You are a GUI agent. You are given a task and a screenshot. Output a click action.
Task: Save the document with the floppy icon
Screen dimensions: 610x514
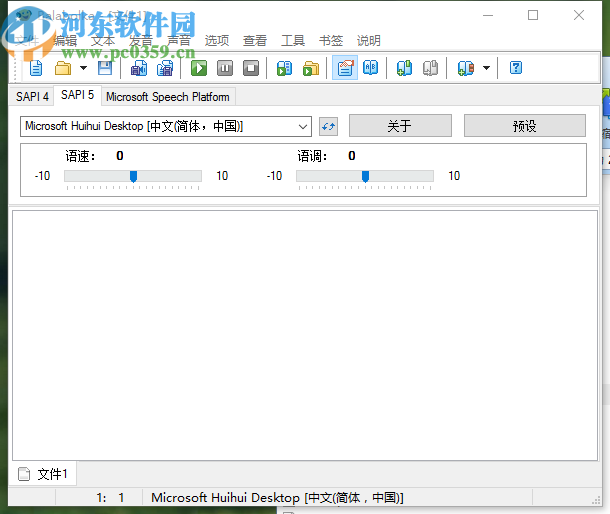point(105,68)
